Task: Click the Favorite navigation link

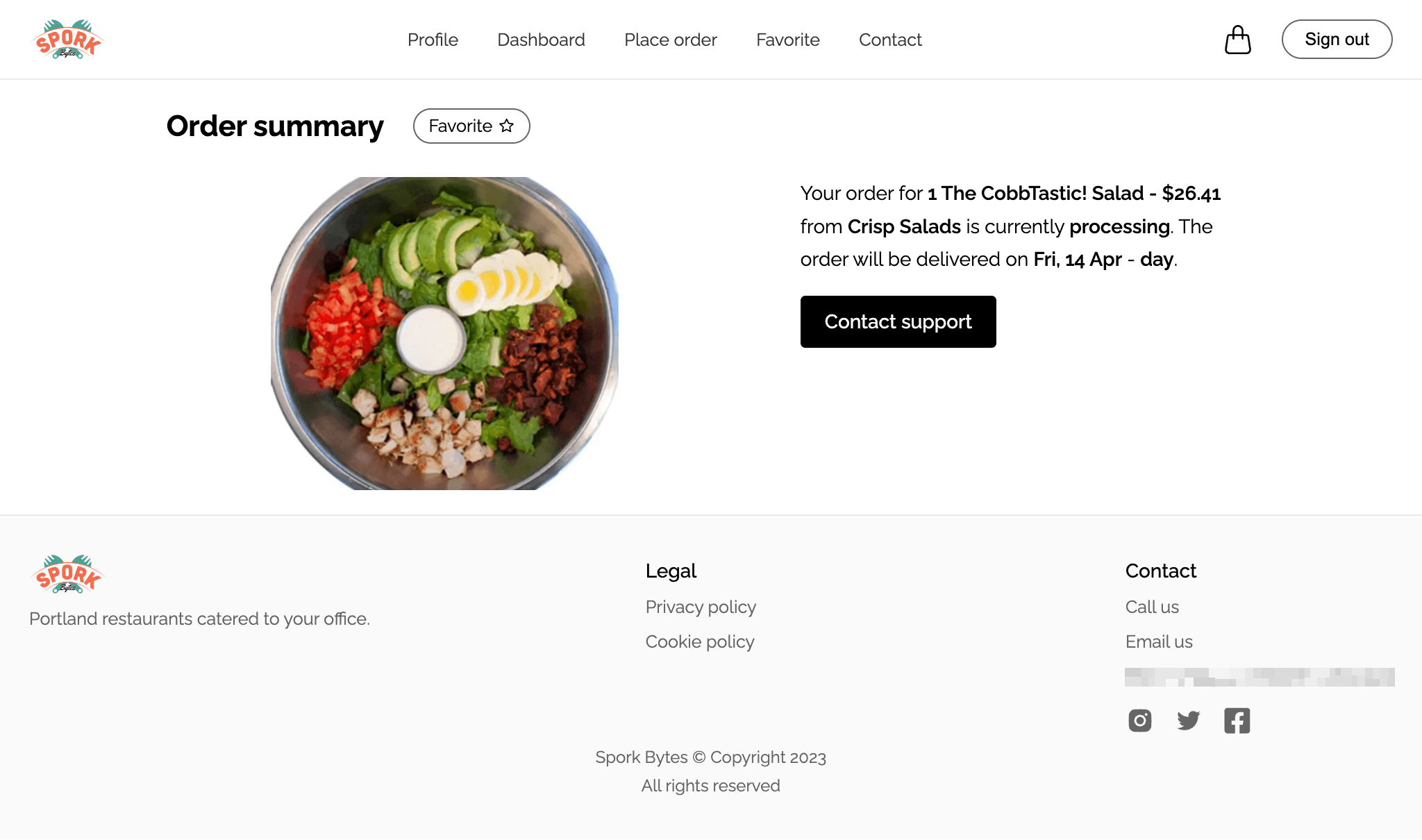Action: (x=788, y=40)
